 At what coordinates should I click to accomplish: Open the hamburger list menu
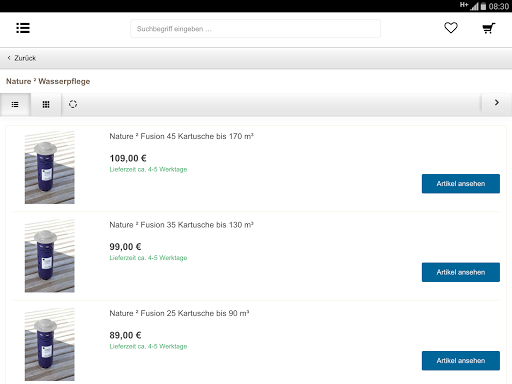coord(23,28)
